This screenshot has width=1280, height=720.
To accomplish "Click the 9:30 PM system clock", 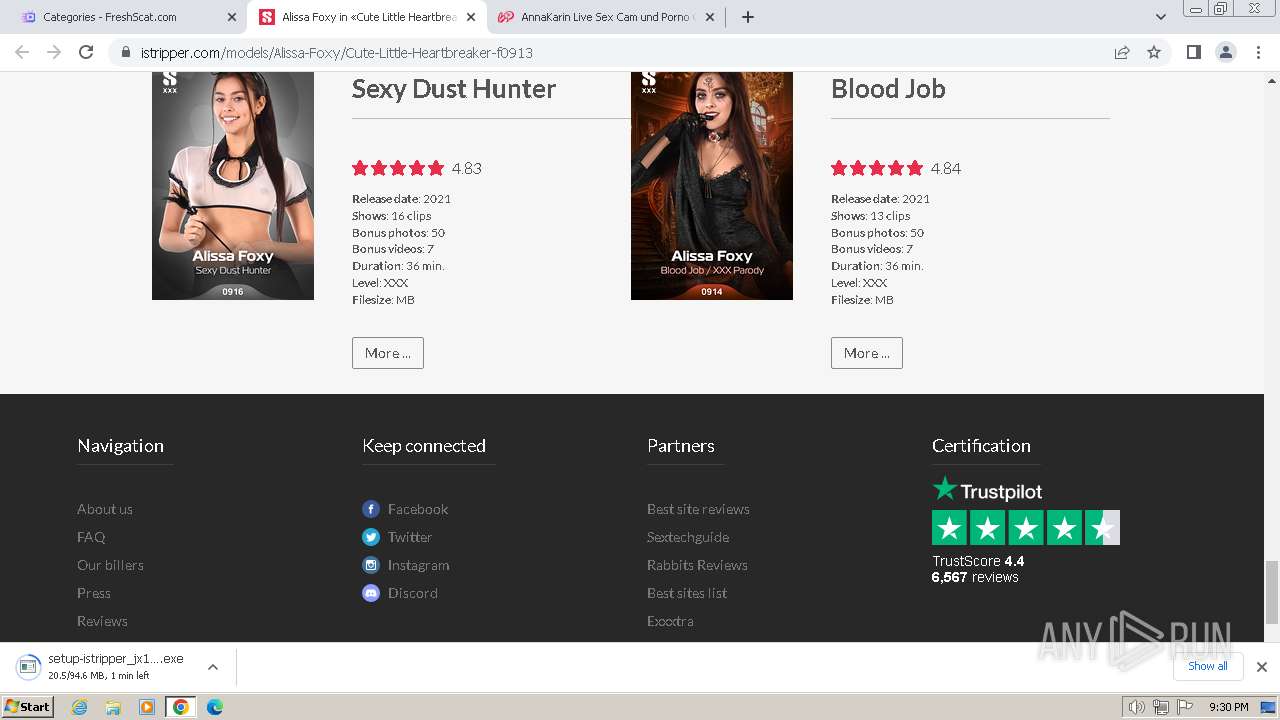I will 1228,707.
